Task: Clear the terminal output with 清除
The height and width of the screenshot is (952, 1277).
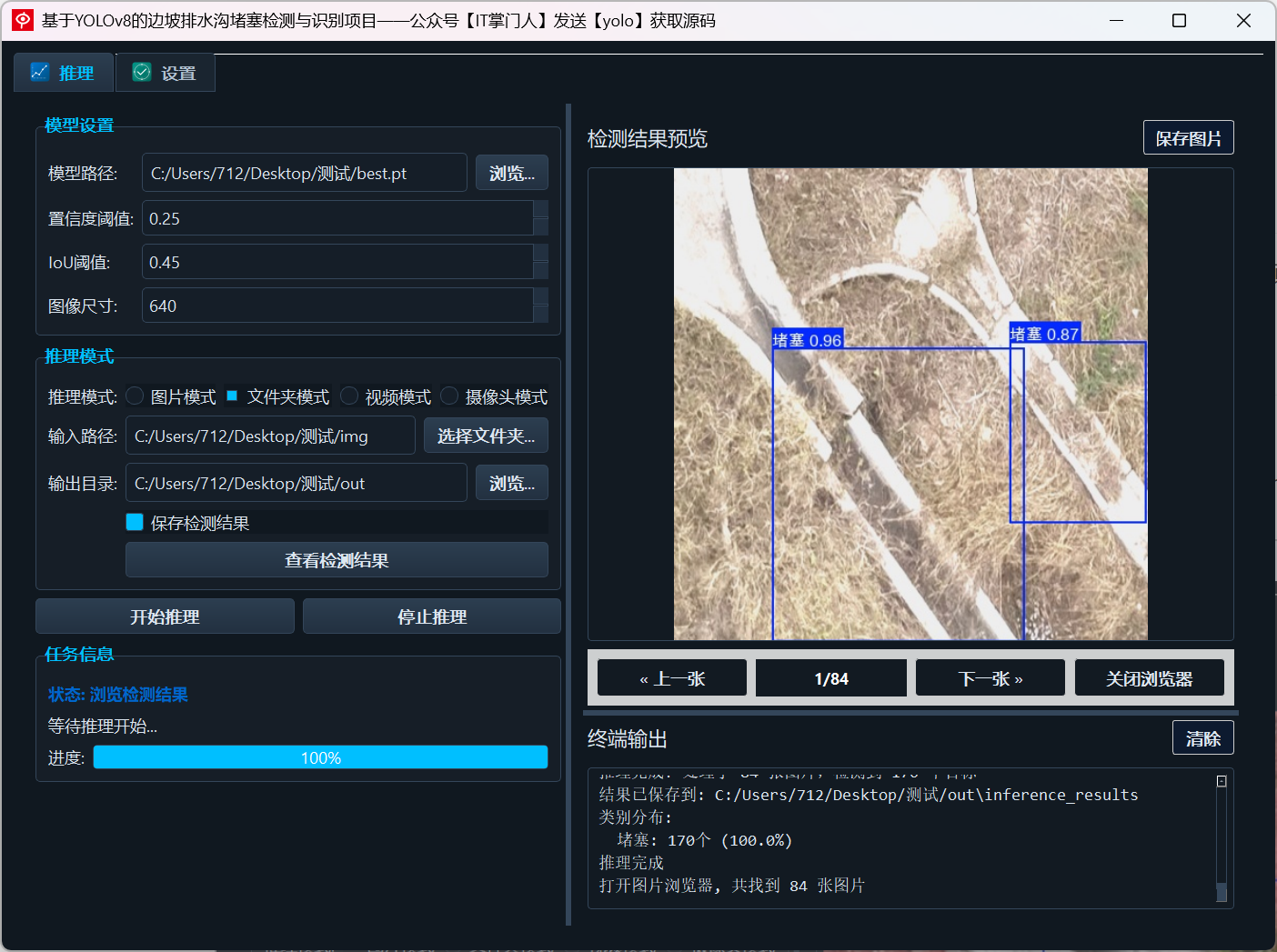Action: 1202,737
